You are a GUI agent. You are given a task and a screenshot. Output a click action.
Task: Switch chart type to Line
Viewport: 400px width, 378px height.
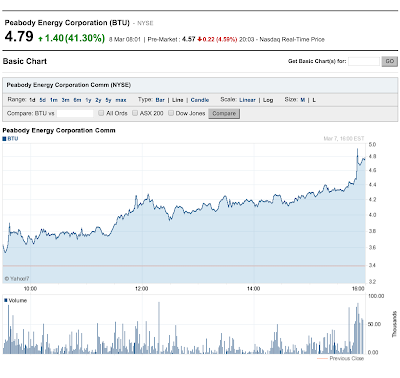[178, 100]
